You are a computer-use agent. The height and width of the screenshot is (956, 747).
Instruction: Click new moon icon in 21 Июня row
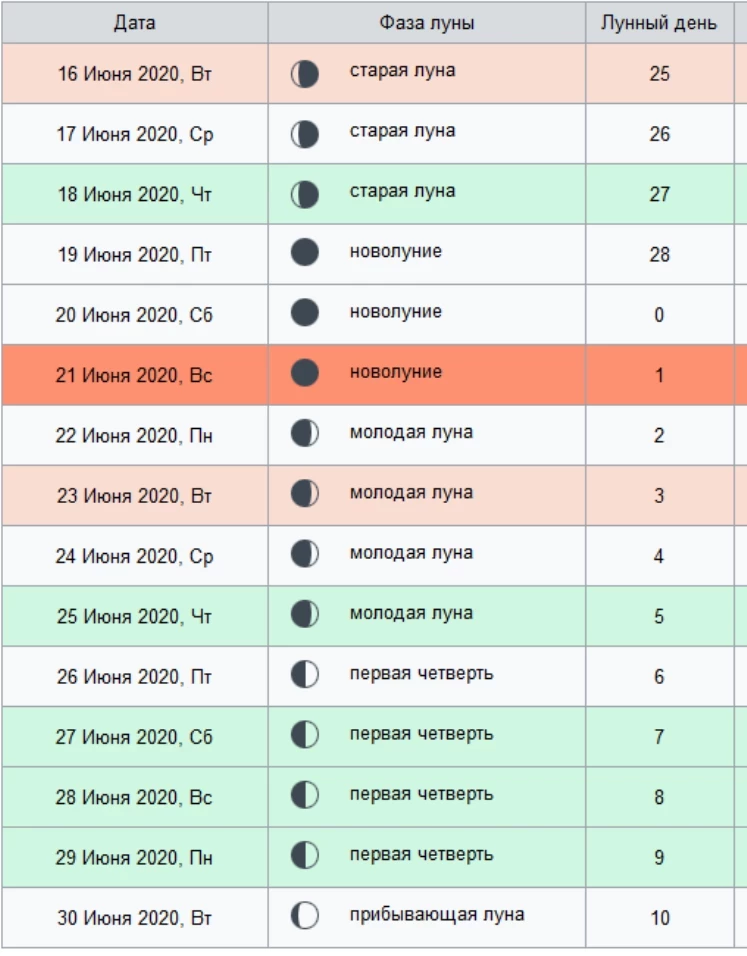305,373
